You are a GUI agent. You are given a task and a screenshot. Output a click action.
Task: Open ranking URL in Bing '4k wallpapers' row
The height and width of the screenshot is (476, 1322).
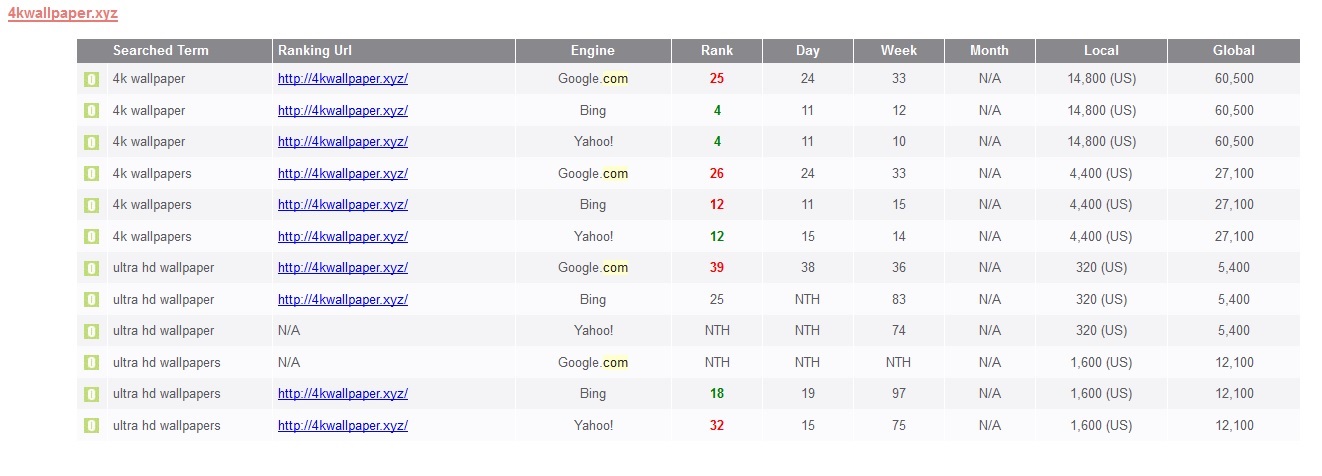tap(343, 205)
